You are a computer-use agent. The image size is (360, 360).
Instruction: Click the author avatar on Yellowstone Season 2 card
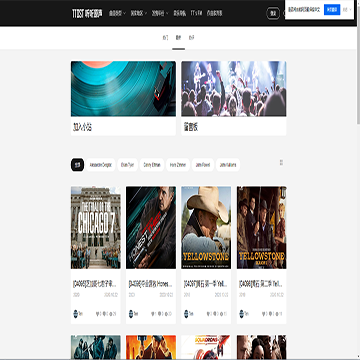click(241, 314)
